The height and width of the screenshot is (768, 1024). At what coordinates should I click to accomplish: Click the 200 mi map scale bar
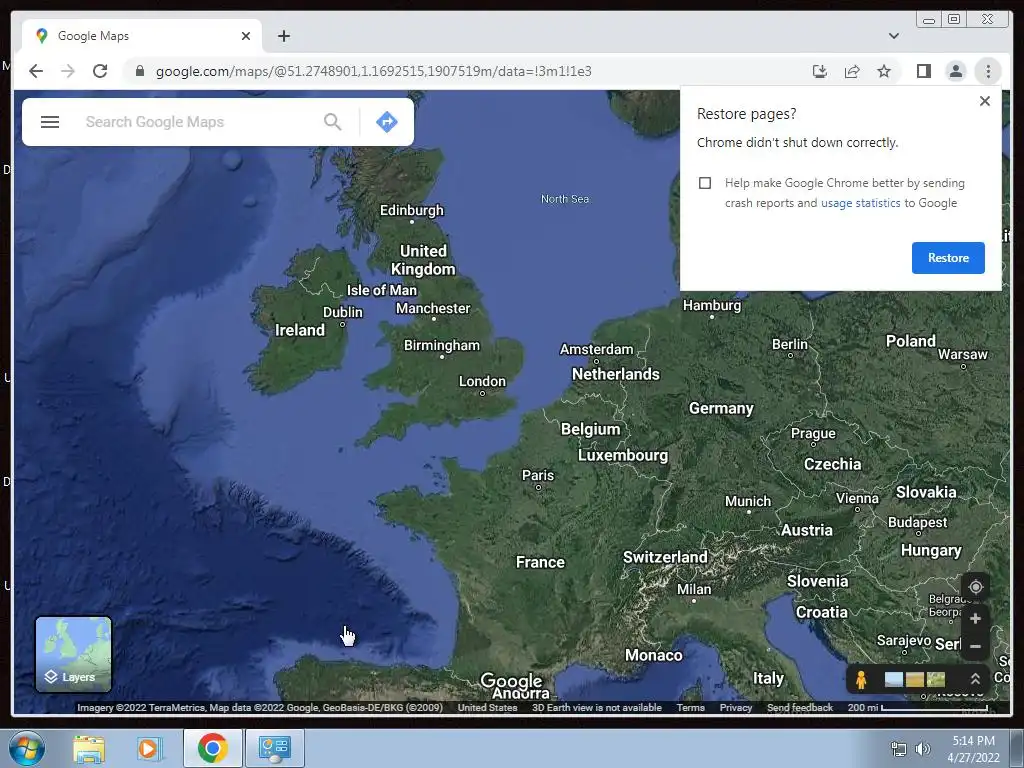[918, 707]
